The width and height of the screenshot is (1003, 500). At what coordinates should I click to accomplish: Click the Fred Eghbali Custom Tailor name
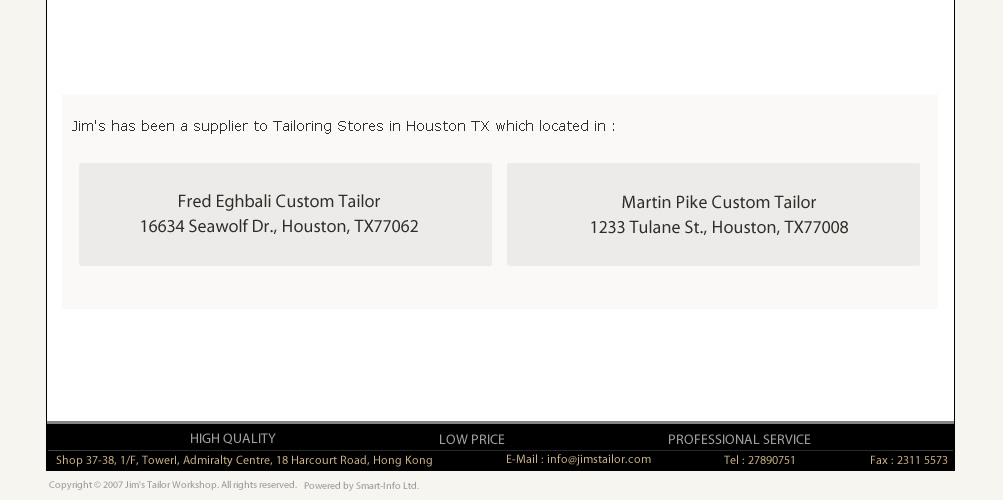(278, 202)
